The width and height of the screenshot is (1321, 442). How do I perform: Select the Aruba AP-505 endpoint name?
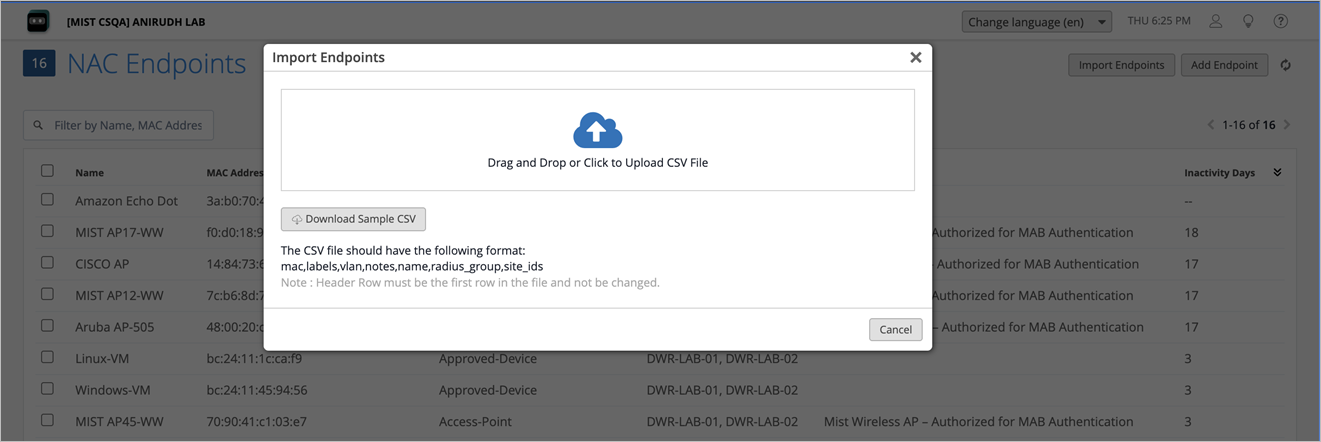[114, 327]
